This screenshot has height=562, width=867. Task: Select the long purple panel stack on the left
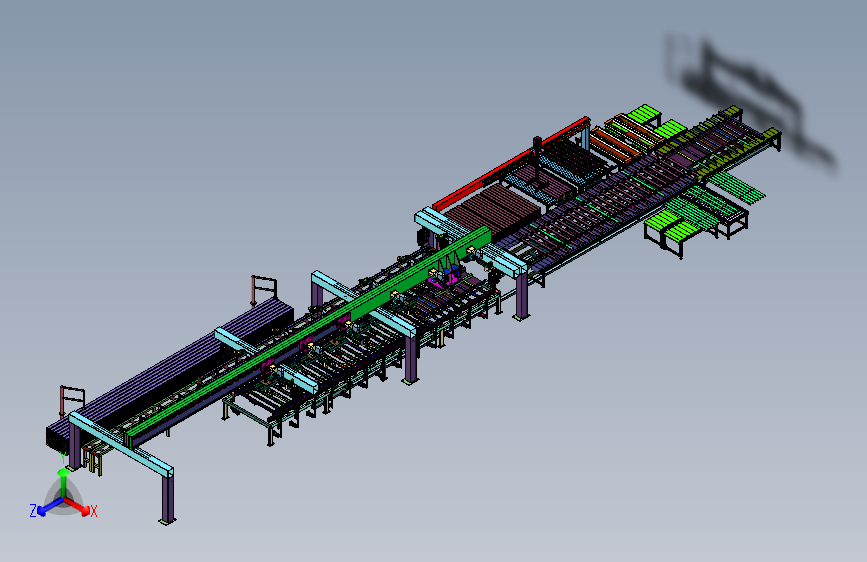(169, 371)
